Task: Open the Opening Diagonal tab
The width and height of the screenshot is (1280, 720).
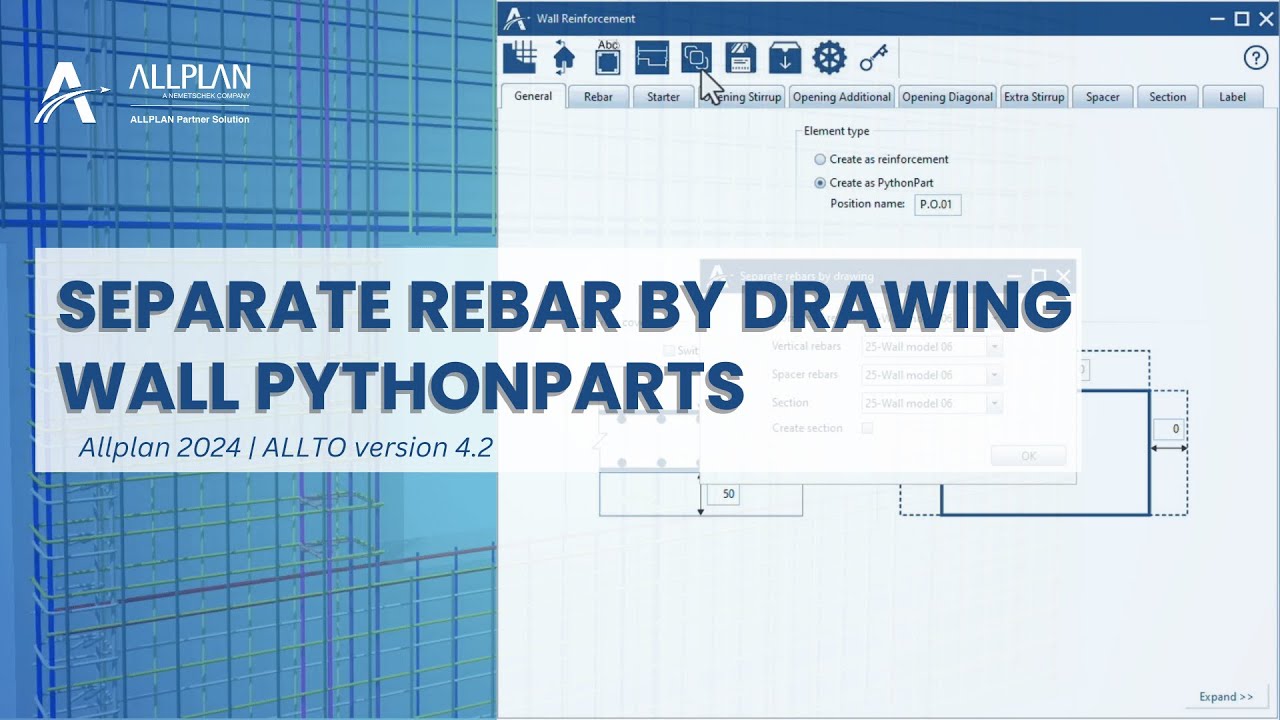Action: click(947, 97)
